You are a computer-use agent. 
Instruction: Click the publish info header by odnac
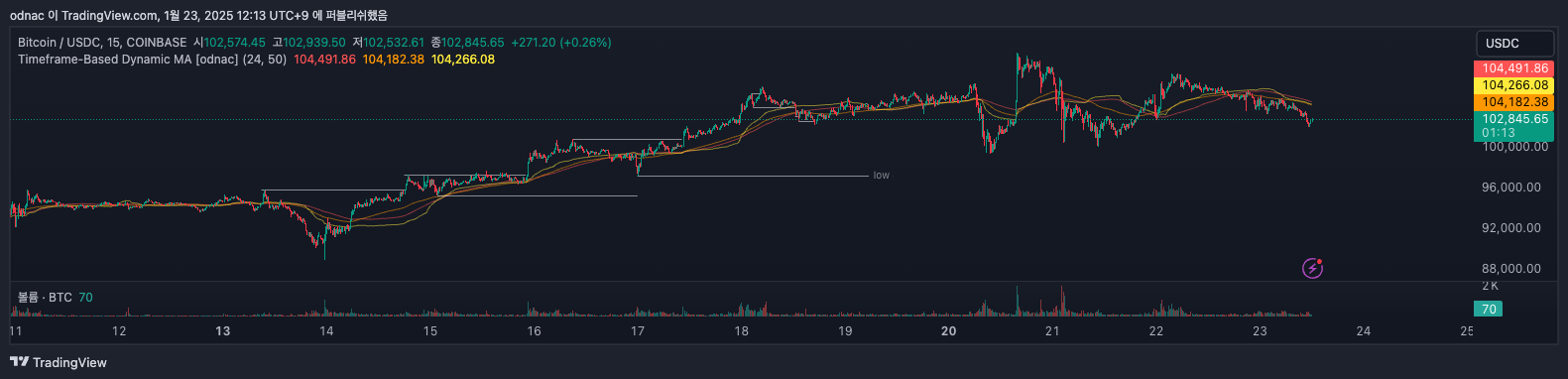(x=199, y=15)
